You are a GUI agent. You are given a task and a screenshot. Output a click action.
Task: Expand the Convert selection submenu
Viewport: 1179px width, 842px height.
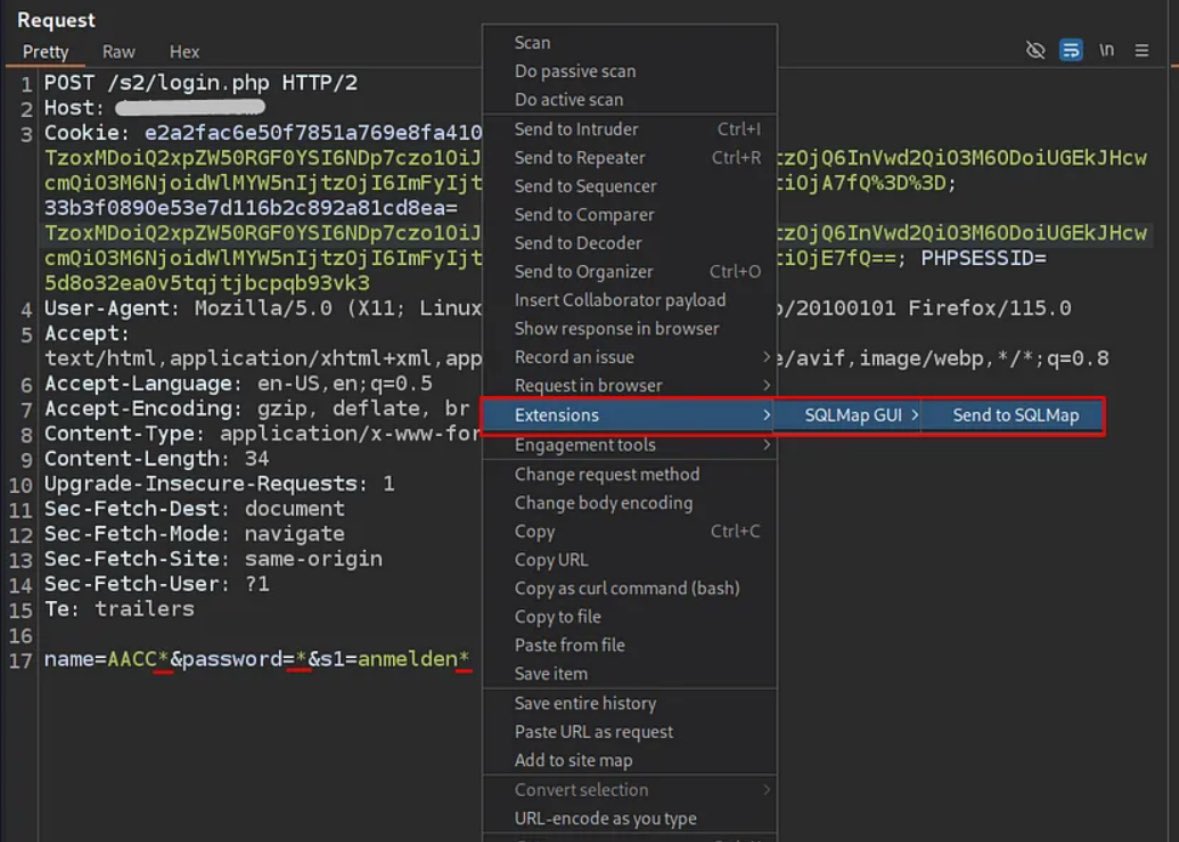(629, 791)
